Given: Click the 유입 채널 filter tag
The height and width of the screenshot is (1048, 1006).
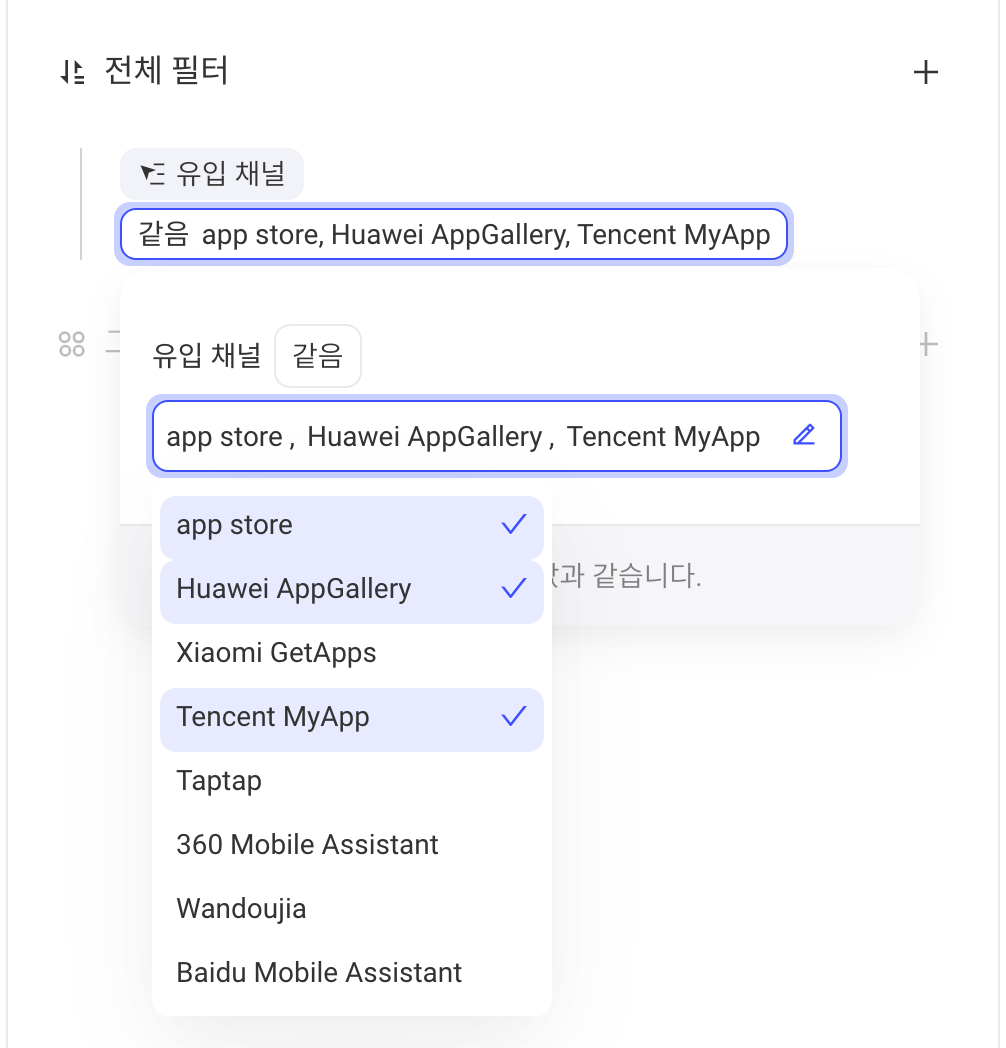Looking at the screenshot, I should click(x=212, y=174).
